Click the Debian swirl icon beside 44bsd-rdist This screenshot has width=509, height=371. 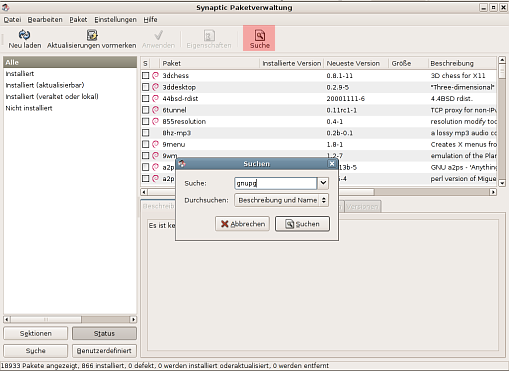pyautogui.click(x=155, y=98)
